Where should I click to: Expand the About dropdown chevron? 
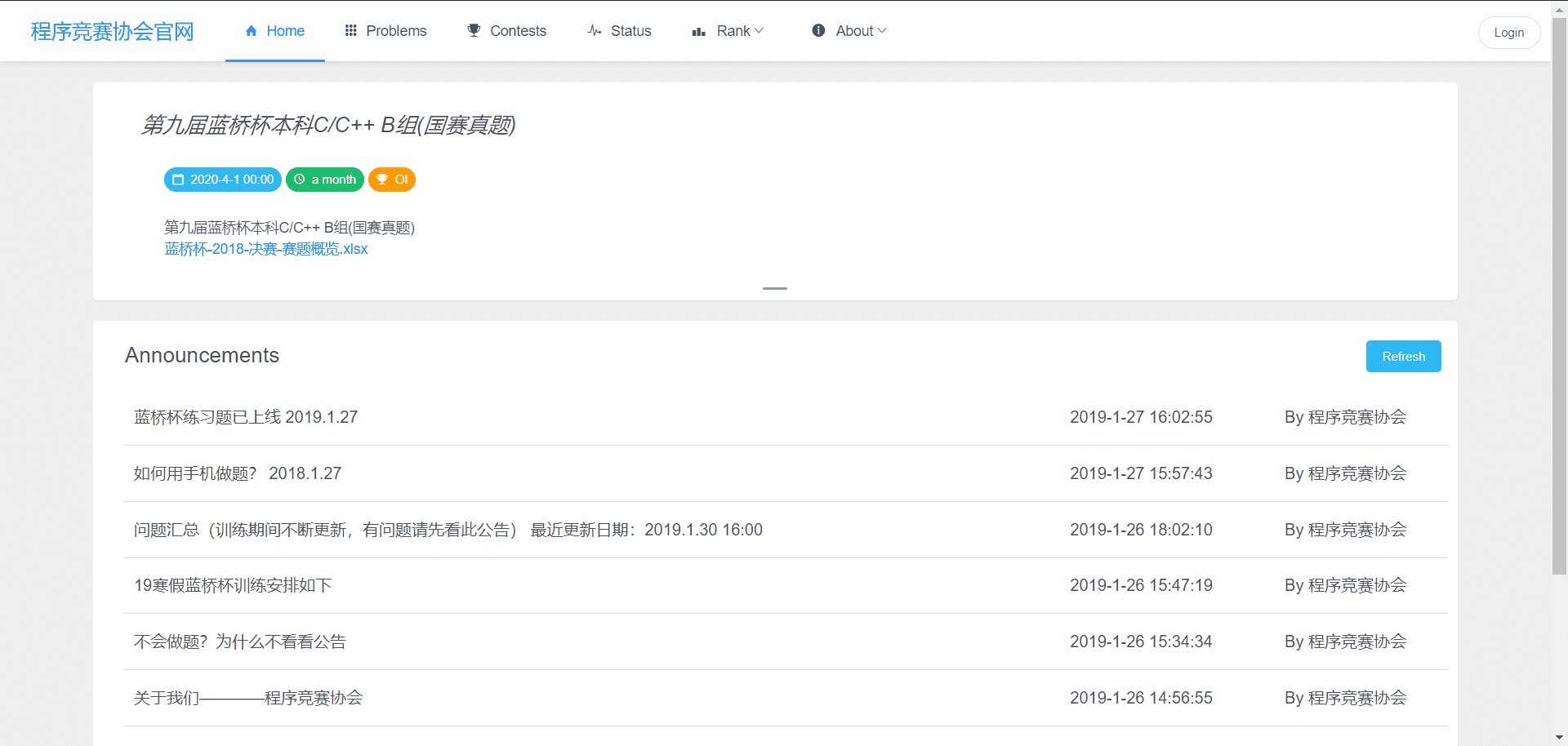pyautogui.click(x=882, y=31)
